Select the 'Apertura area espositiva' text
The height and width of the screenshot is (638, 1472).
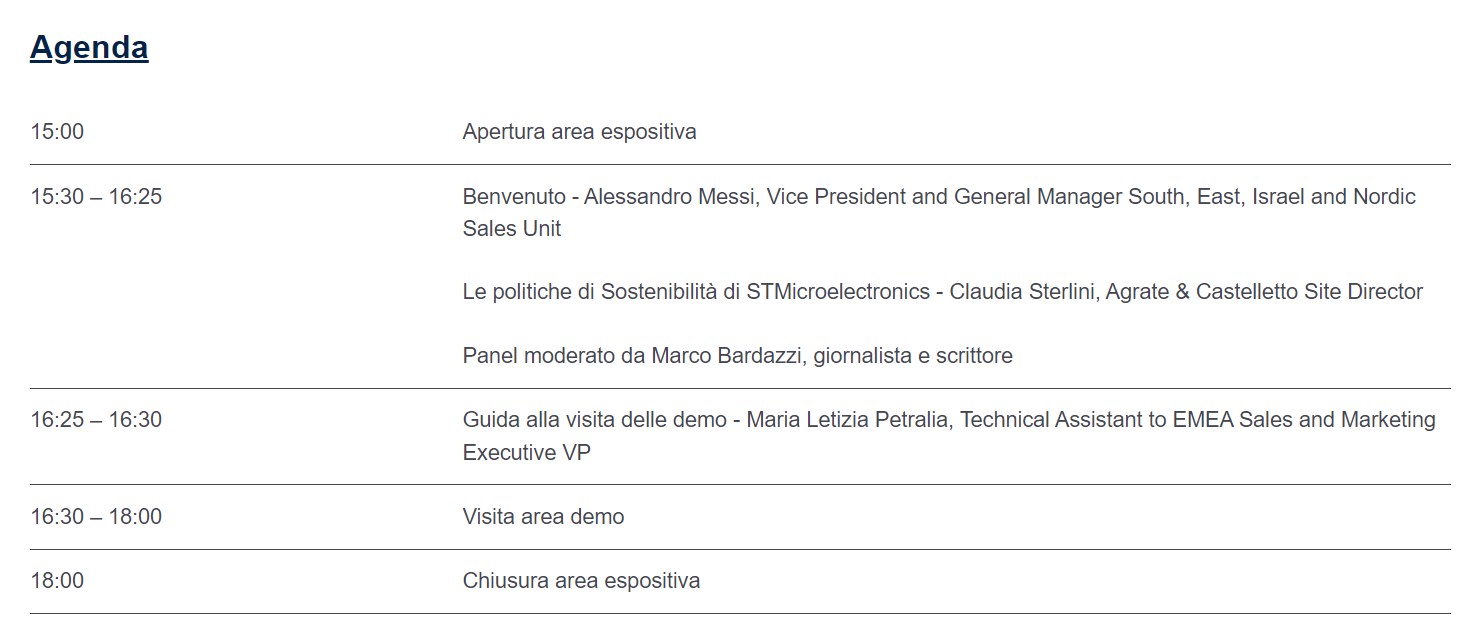click(x=579, y=131)
